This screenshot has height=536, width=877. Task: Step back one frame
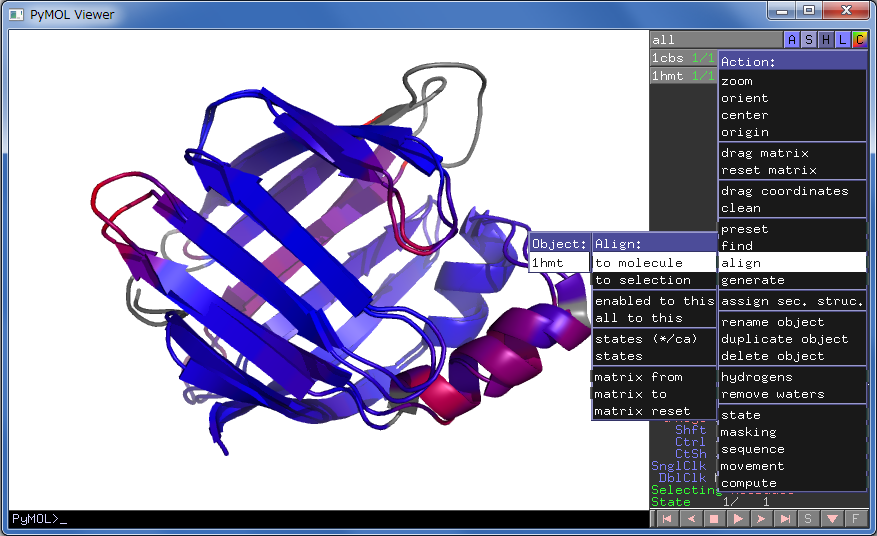(690, 519)
